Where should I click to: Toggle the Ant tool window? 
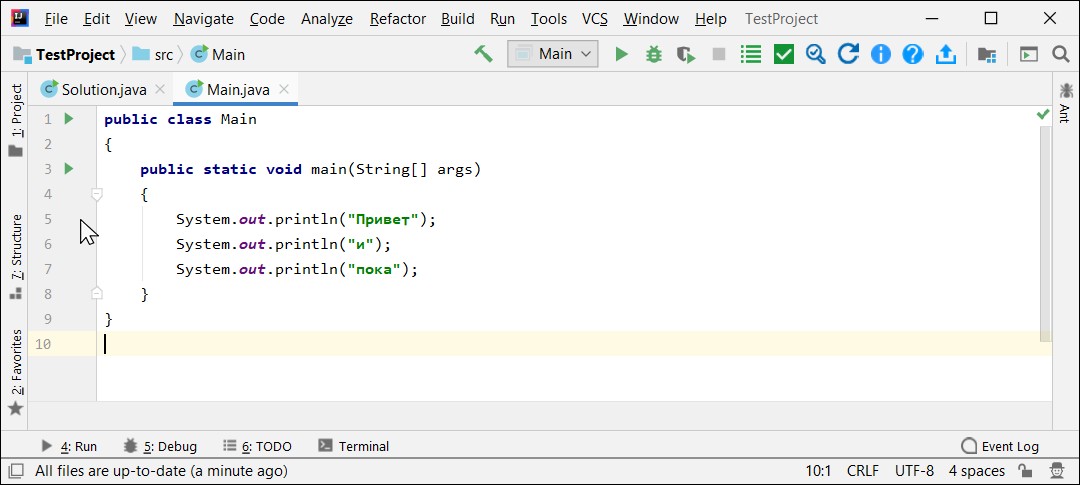tap(1066, 102)
